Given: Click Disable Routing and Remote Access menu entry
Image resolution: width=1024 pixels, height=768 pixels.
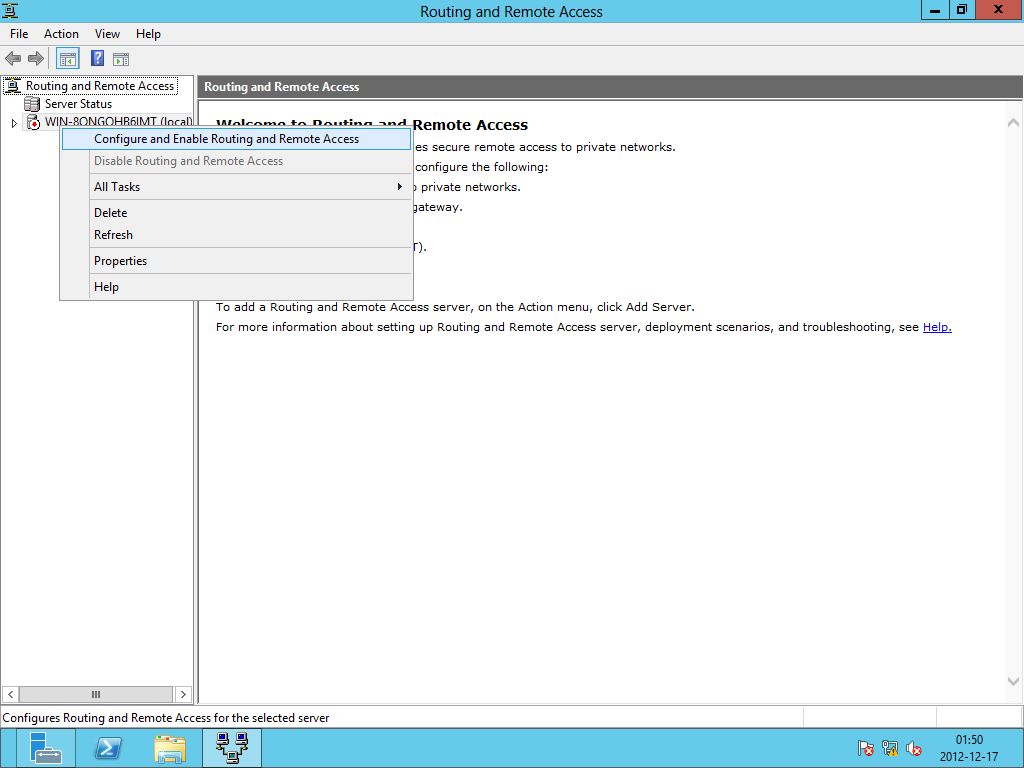Looking at the screenshot, I should click(x=236, y=161).
